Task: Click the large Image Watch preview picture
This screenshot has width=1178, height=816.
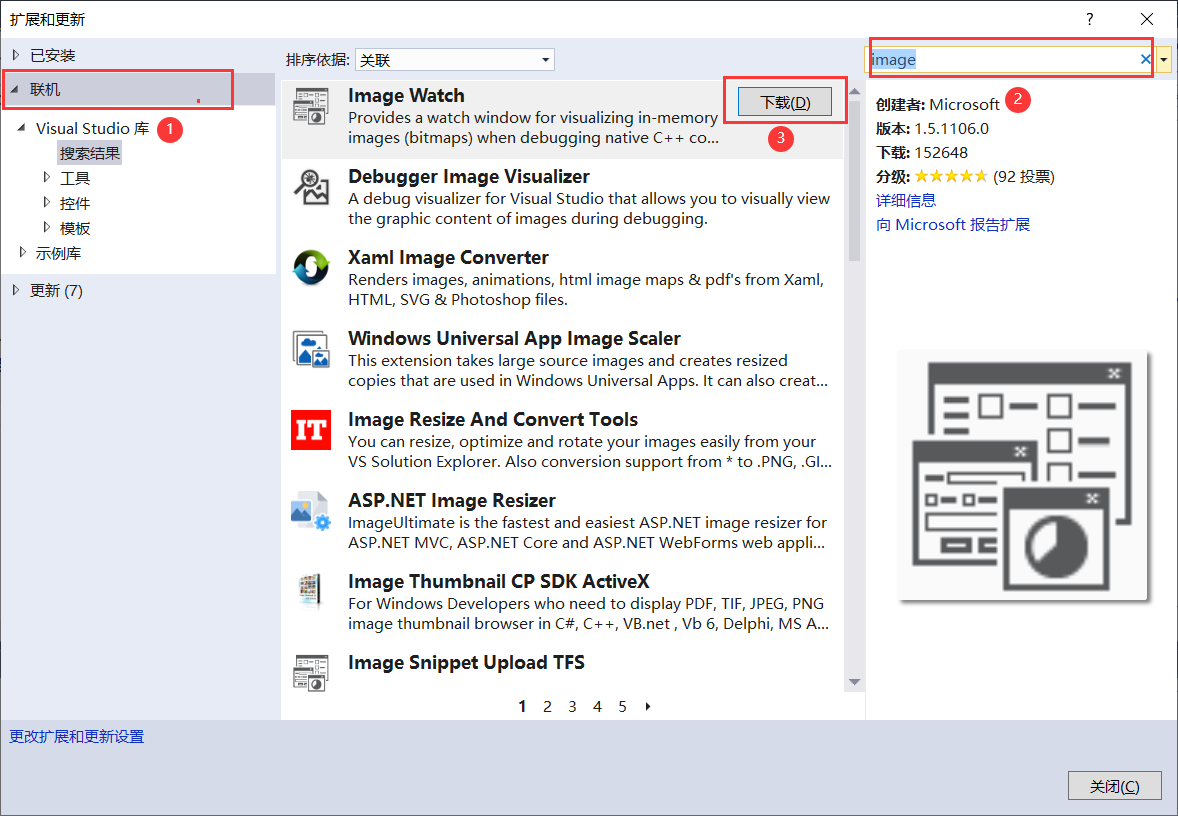Action: (1022, 476)
